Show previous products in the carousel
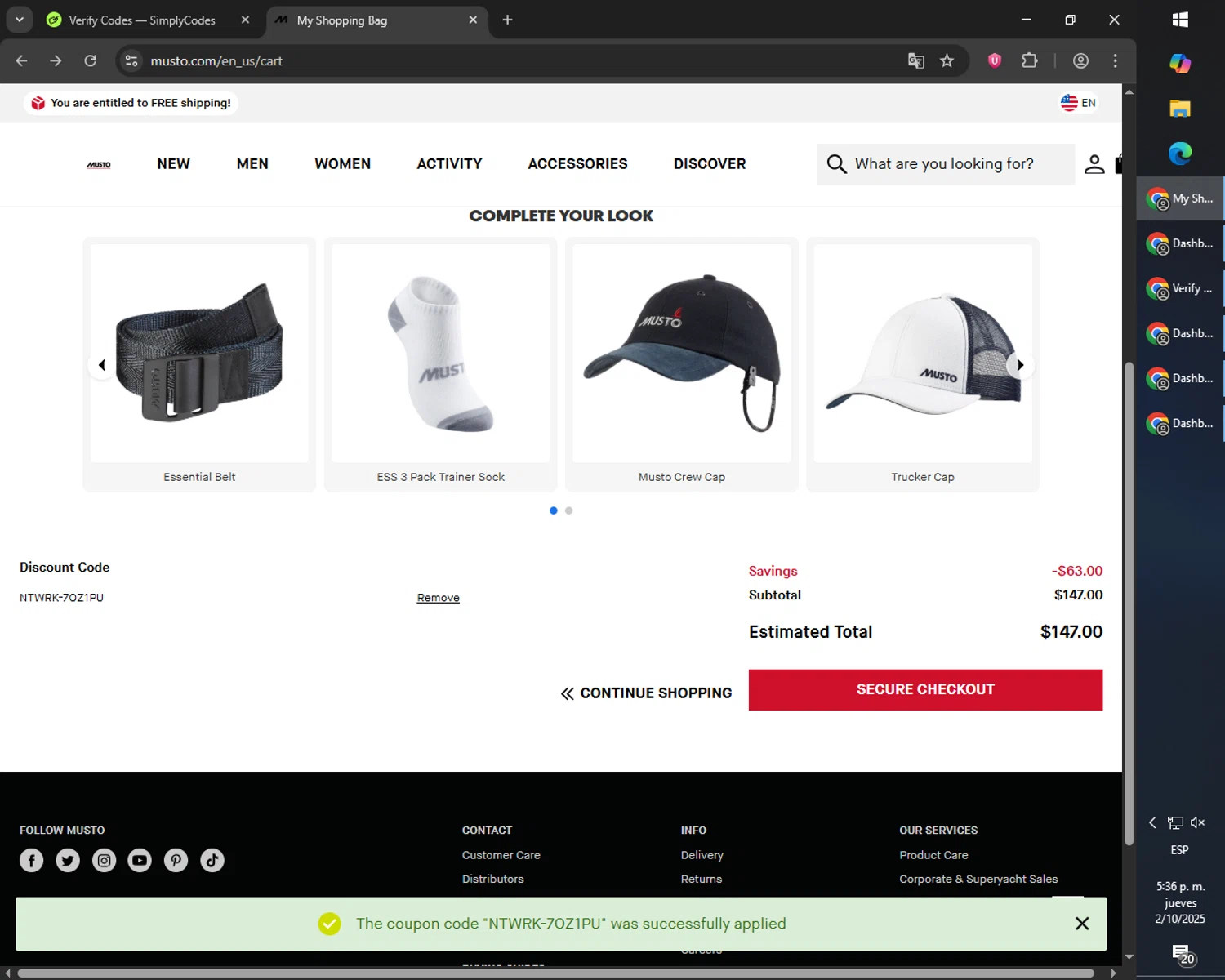Image resolution: width=1225 pixels, height=980 pixels. click(x=101, y=365)
